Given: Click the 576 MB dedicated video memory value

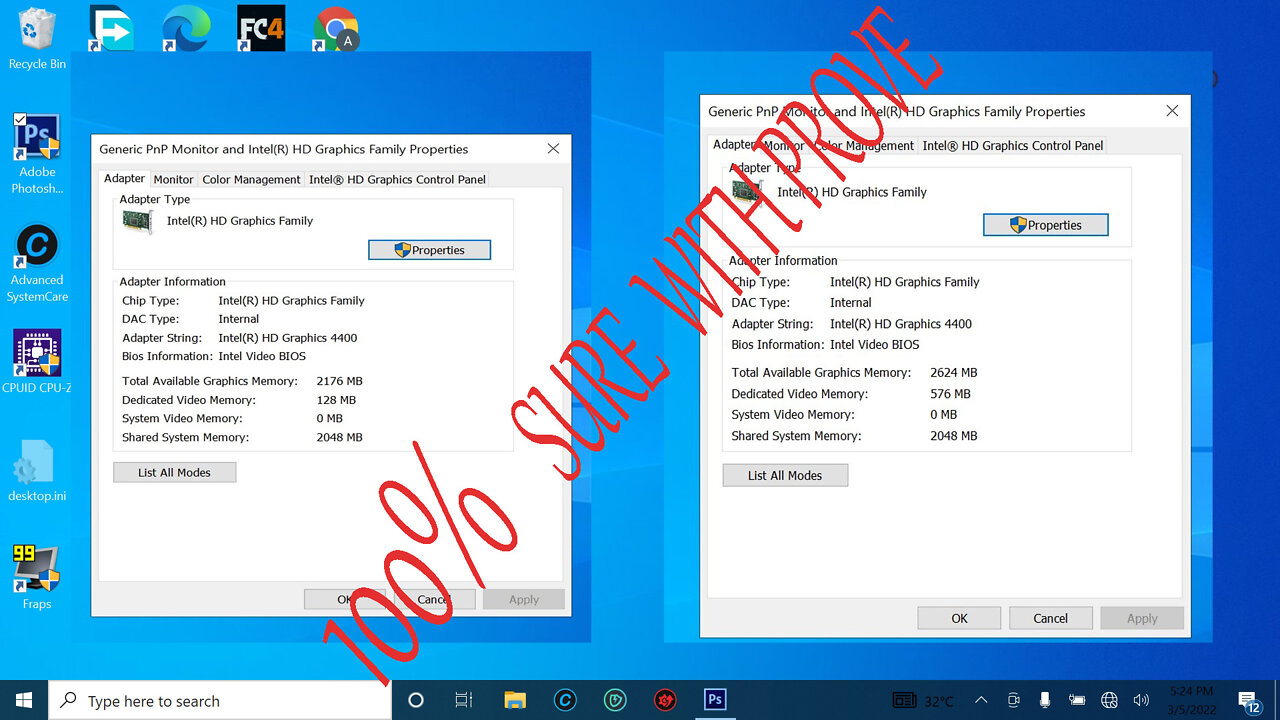Looking at the screenshot, I should coord(950,394).
